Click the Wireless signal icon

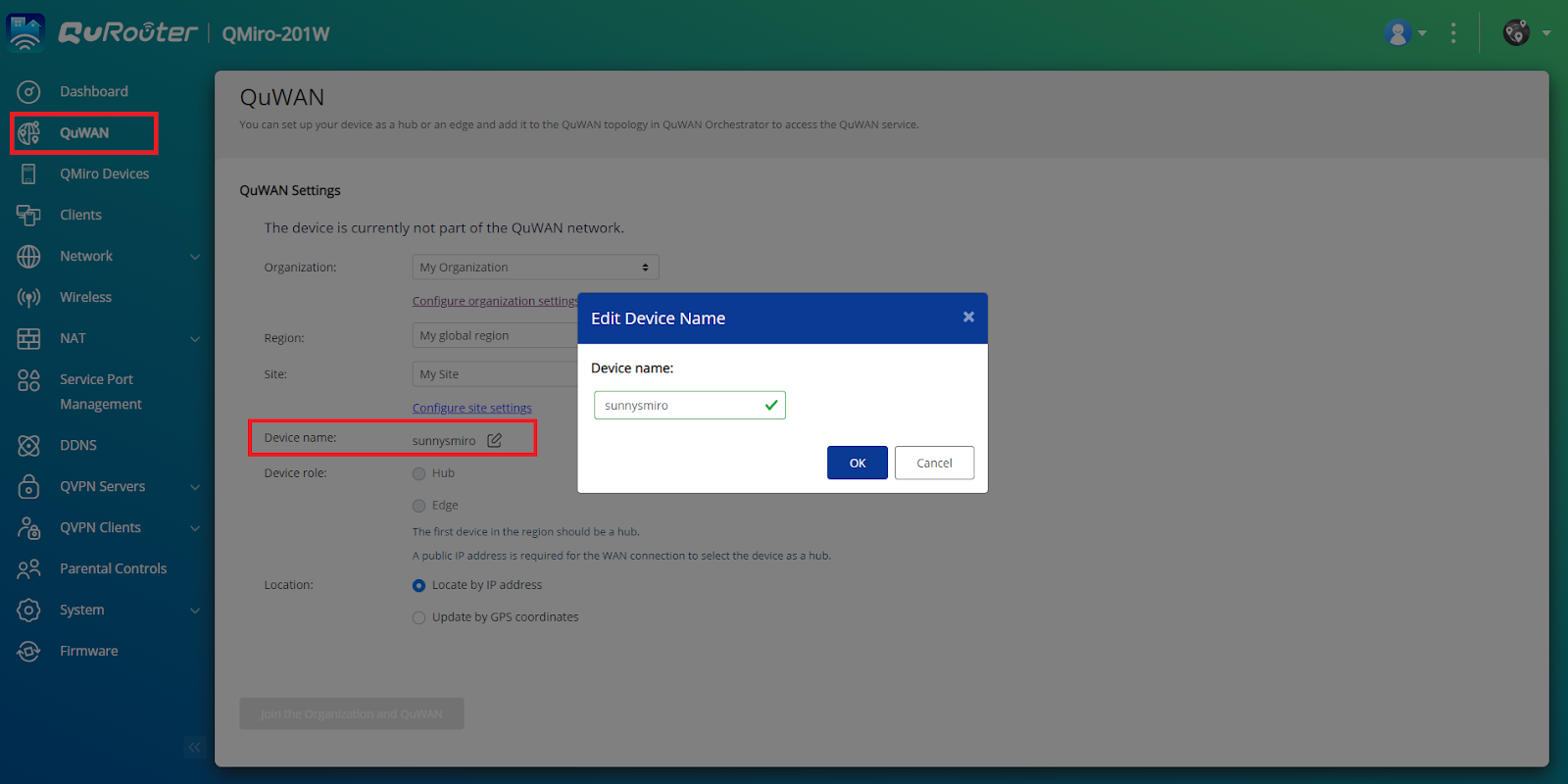click(x=28, y=298)
